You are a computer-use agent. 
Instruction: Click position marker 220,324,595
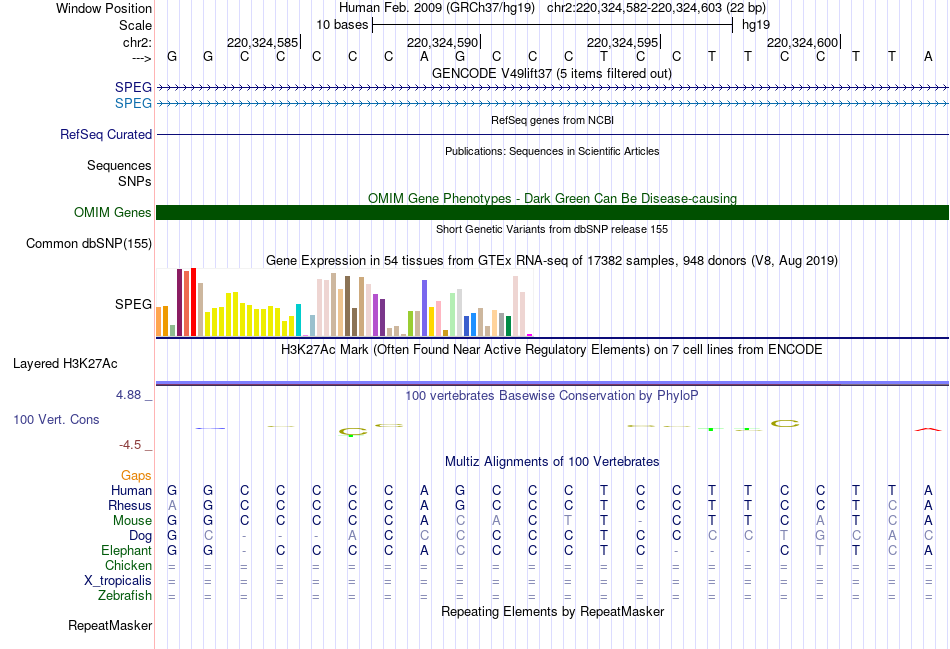[x=623, y=42]
